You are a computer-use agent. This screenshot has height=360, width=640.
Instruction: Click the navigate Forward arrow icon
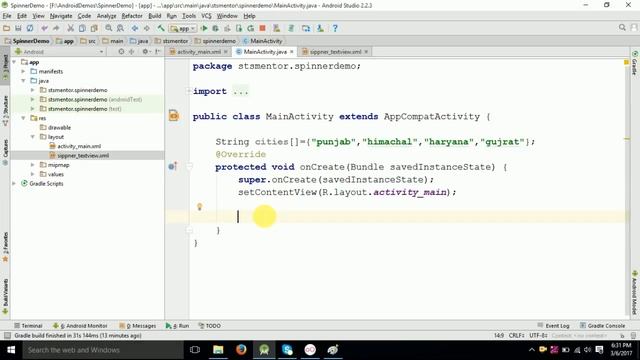click(147, 28)
